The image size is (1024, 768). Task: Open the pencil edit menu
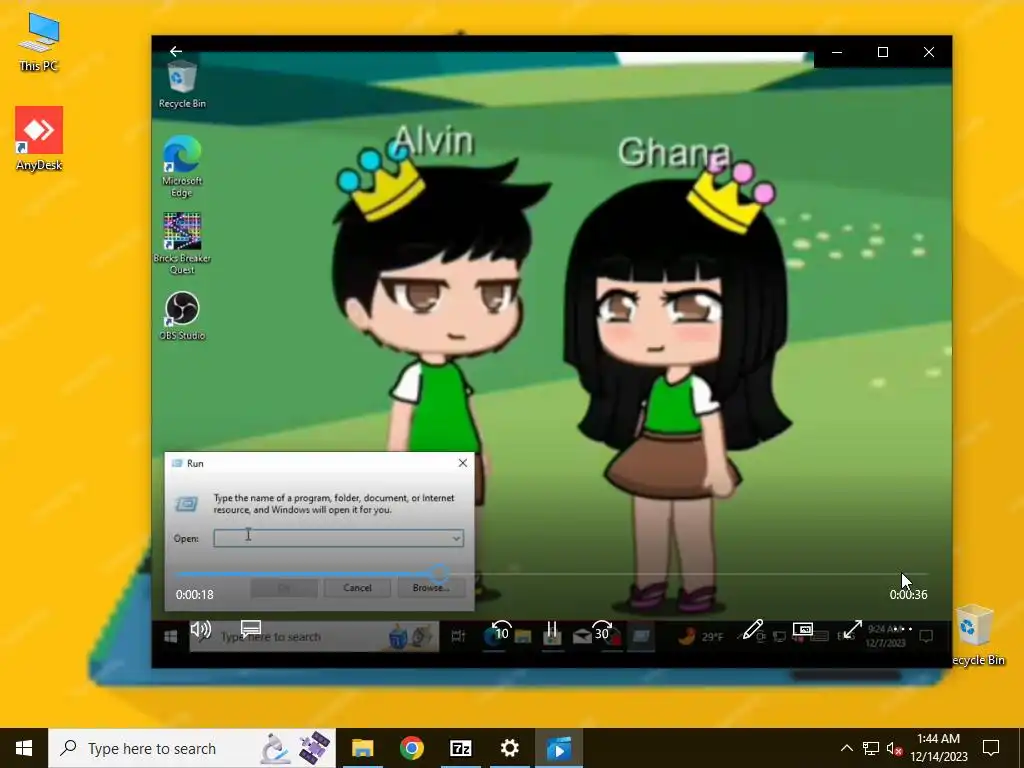coord(752,630)
